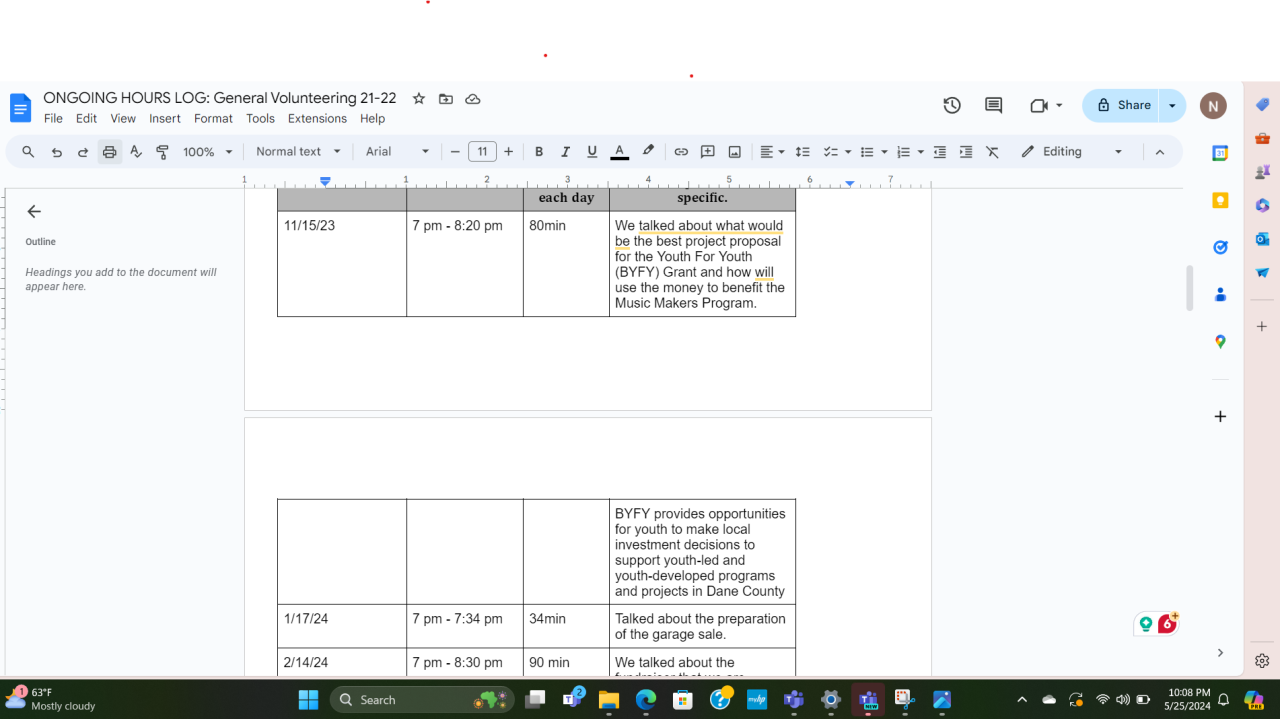Image resolution: width=1280 pixels, height=719 pixels.
Task: Click the font size input field
Action: pos(482,152)
